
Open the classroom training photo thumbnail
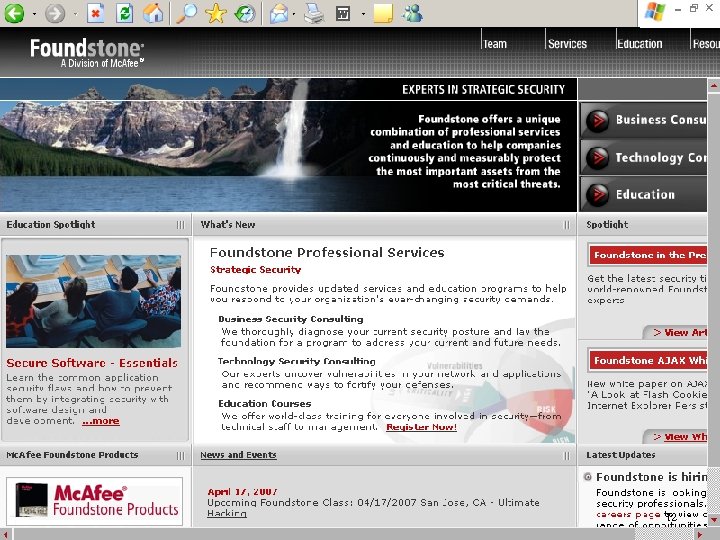pos(94,301)
